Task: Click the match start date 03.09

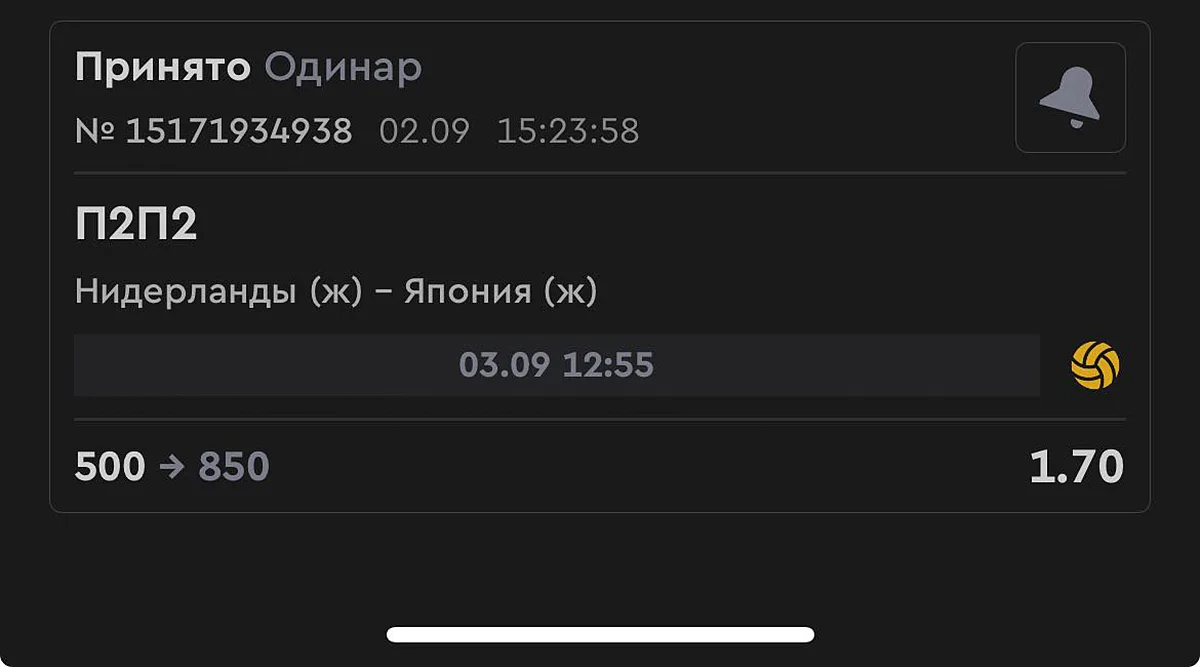Action: tap(504, 365)
